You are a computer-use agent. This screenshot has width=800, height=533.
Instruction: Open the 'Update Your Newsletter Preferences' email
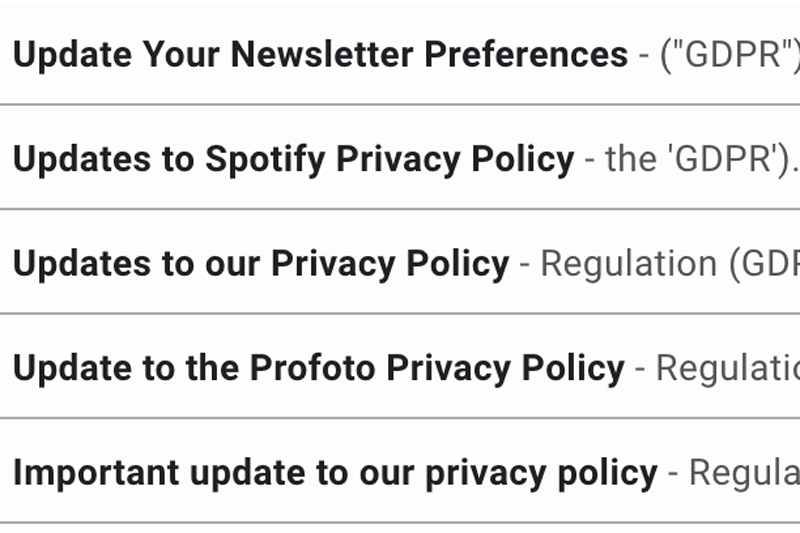coord(320,54)
